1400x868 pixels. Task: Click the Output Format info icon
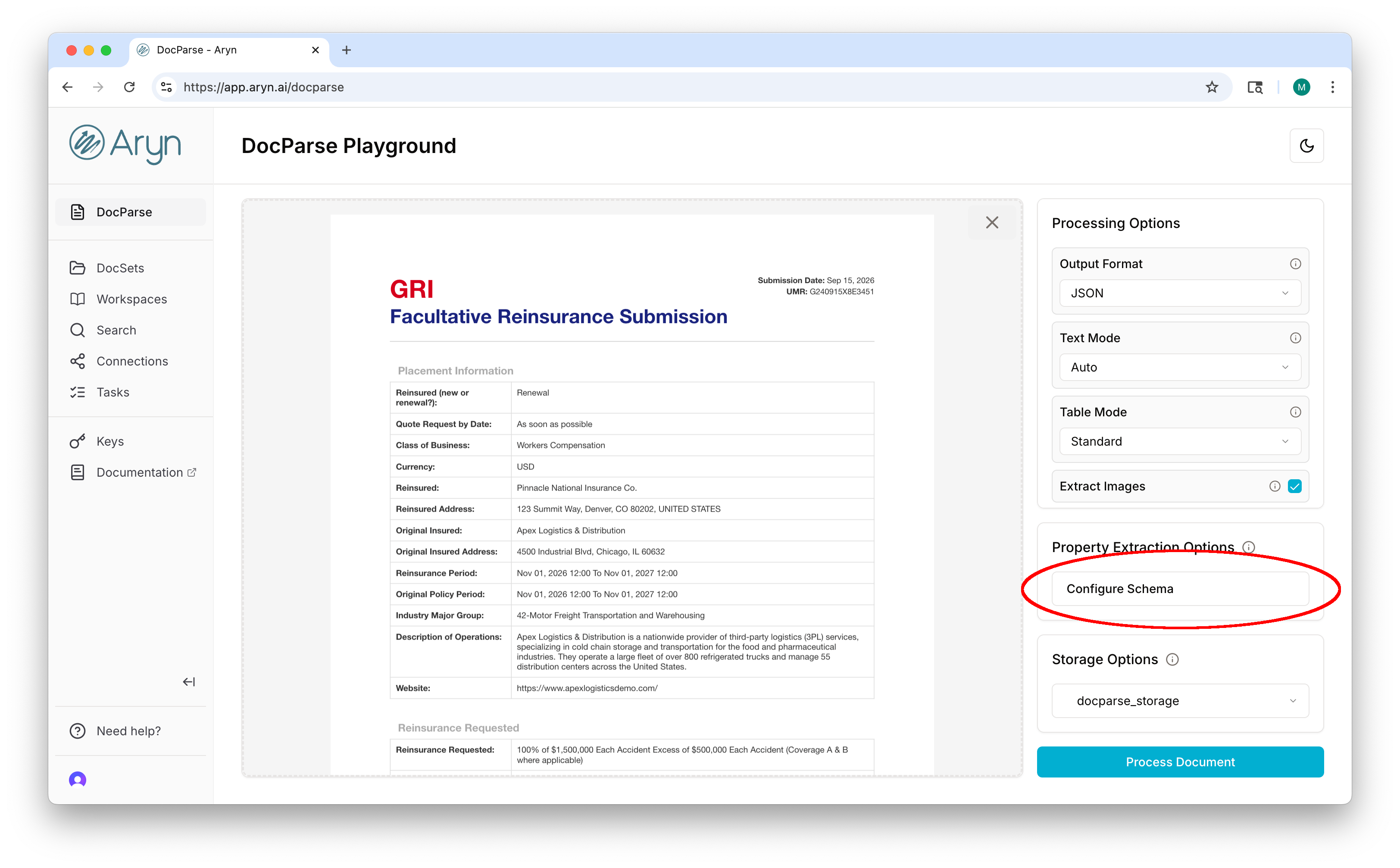point(1296,263)
